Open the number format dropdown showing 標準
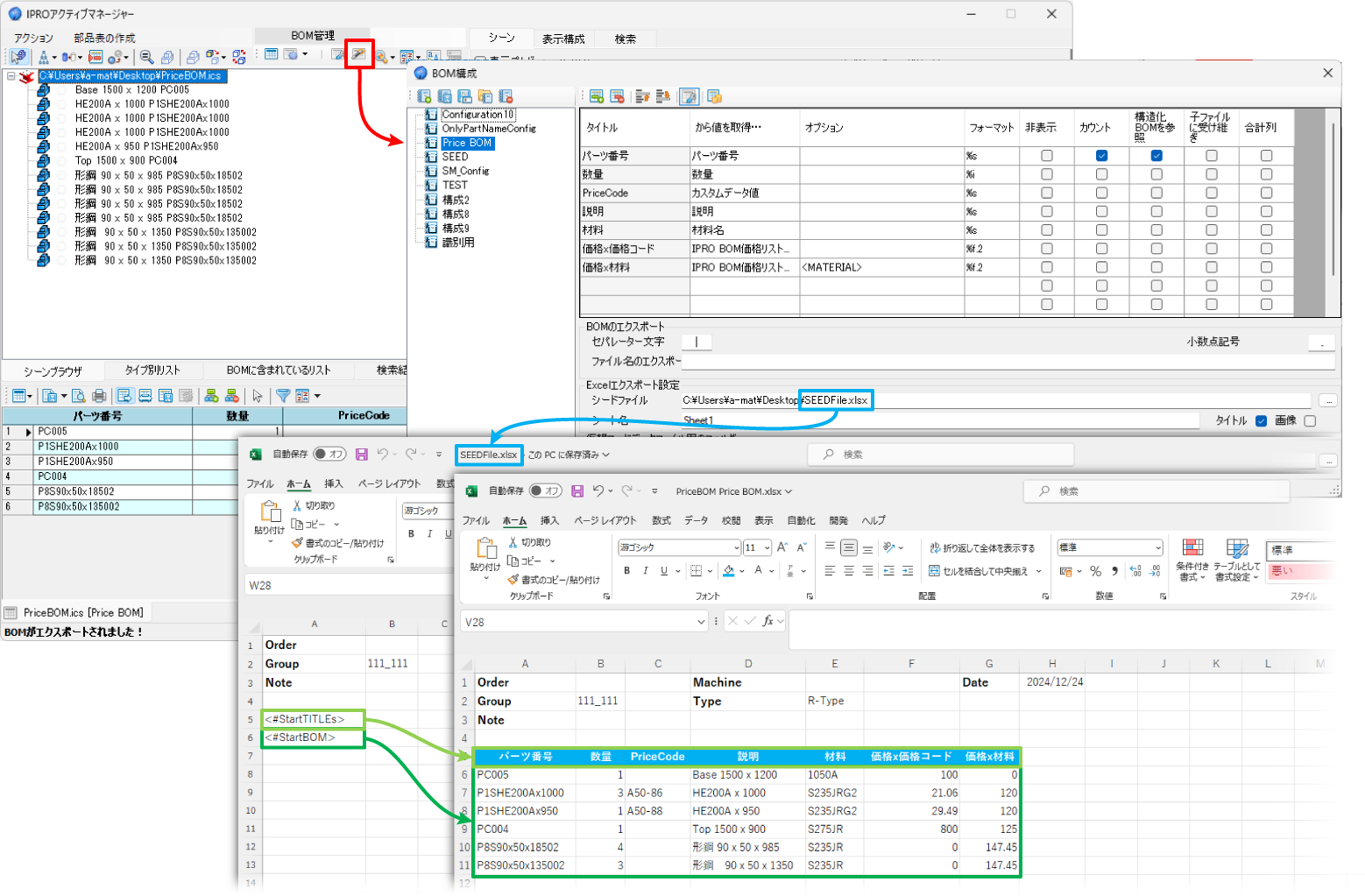The height and width of the screenshot is (896, 1365). click(x=1158, y=547)
